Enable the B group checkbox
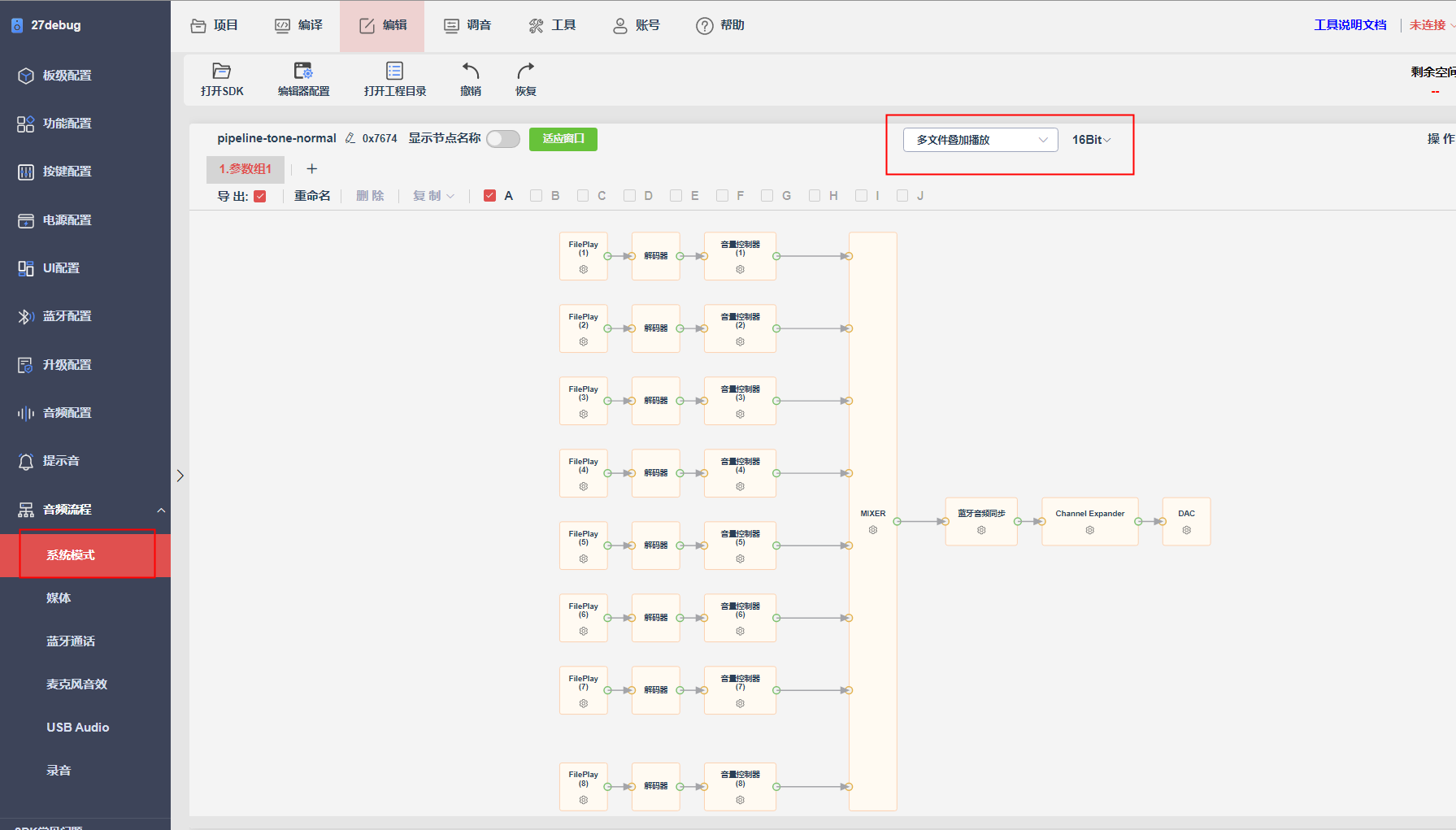This screenshot has height=830, width=1456. [x=536, y=196]
